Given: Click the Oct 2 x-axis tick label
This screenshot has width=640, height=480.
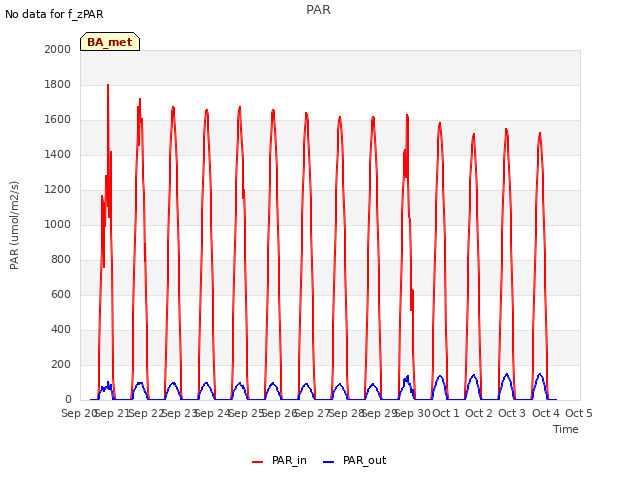Looking at the screenshot, I should tap(479, 413).
